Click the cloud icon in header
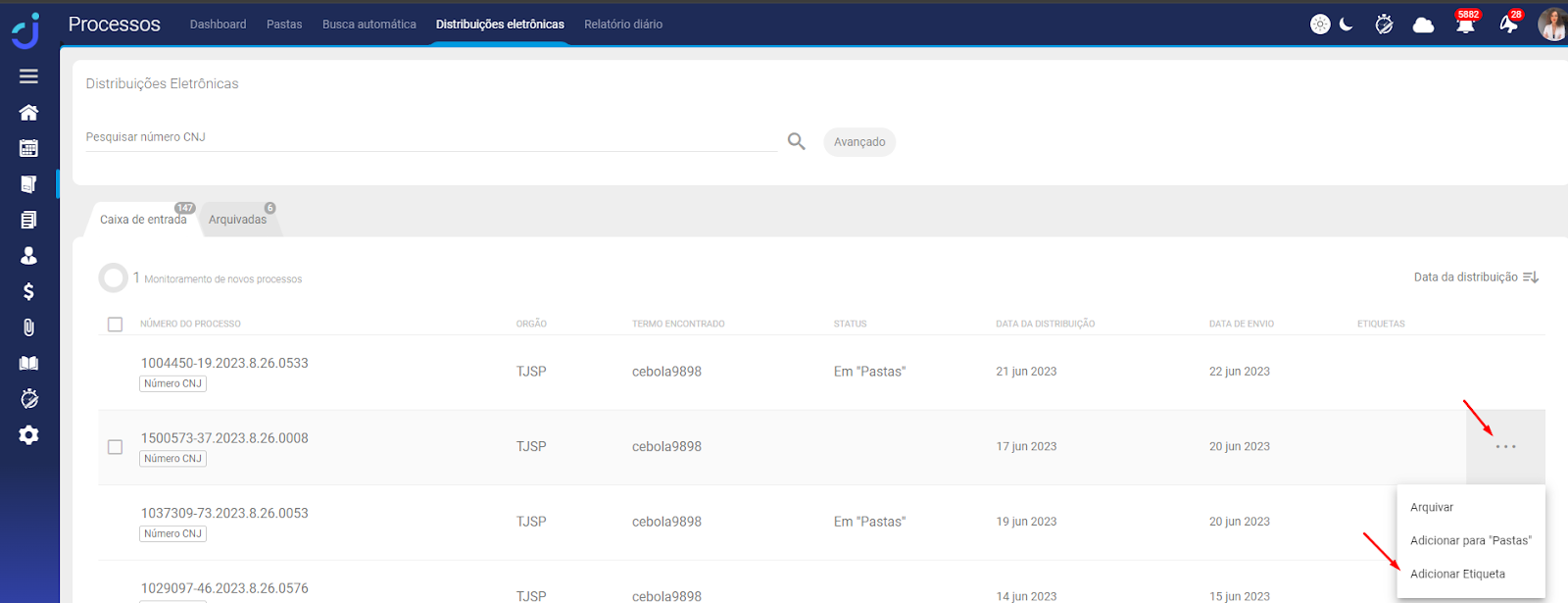 pos(1423,25)
